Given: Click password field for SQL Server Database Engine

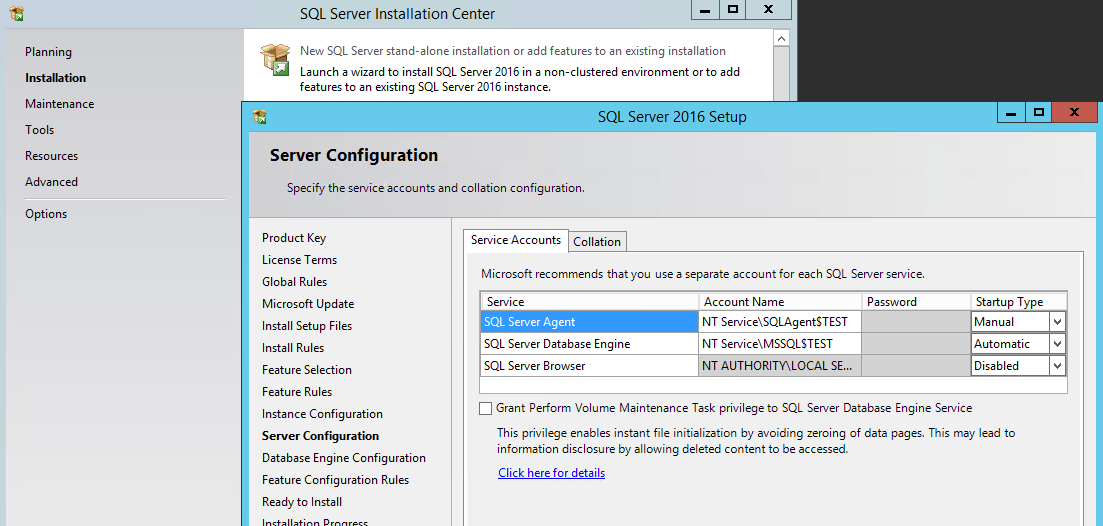Looking at the screenshot, I should click(917, 344).
